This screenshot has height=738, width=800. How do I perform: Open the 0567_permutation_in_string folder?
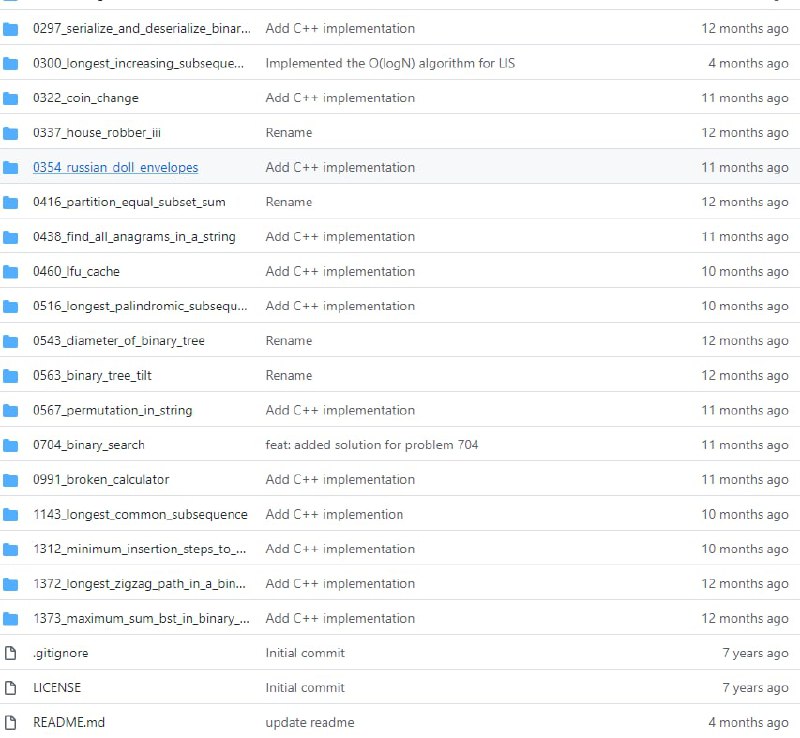(x=112, y=411)
